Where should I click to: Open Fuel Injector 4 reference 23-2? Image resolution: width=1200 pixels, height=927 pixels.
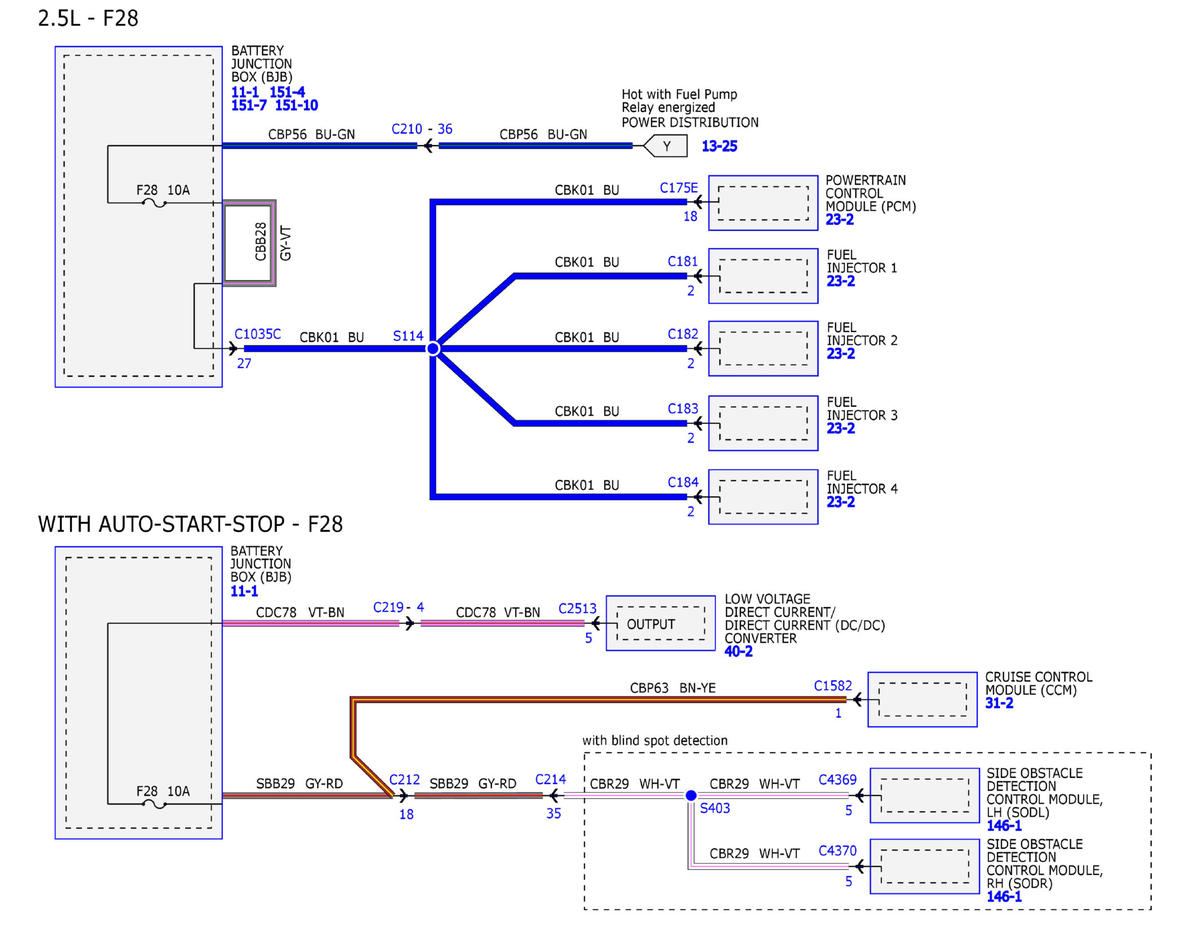pyautogui.click(x=841, y=502)
